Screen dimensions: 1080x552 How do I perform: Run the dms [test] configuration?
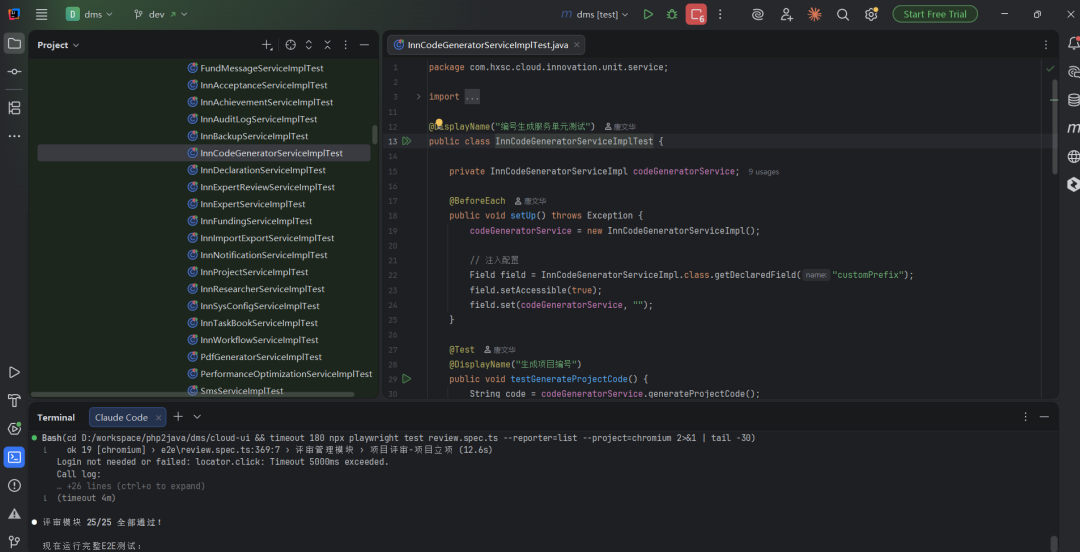[x=648, y=14]
